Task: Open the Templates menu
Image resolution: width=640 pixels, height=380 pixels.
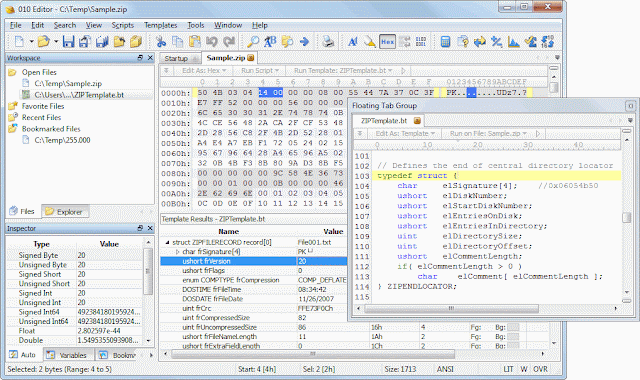Action: point(160,25)
